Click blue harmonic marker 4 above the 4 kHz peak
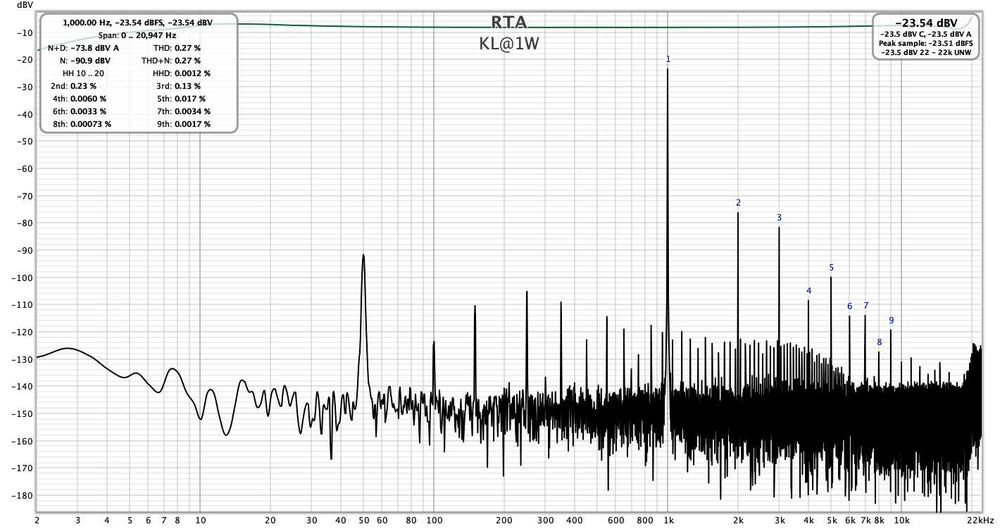Screen dimensions: 1000x529 point(809,291)
